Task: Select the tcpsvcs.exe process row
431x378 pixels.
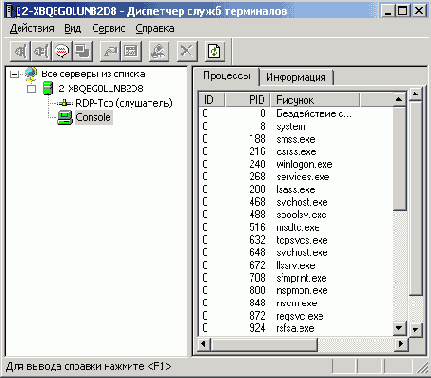Action: [296, 240]
